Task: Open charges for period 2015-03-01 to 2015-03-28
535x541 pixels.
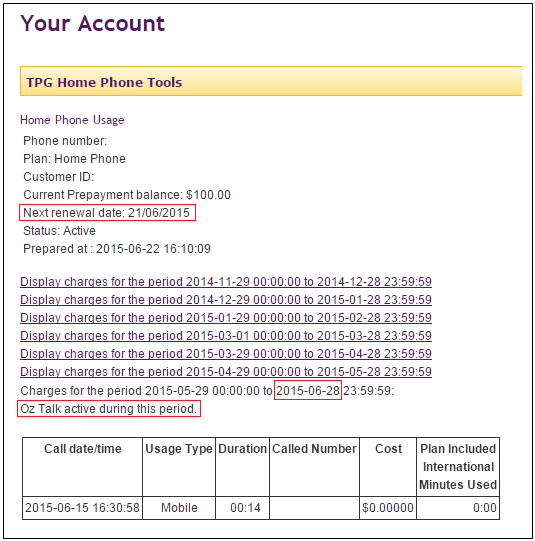Action: [x=226, y=336]
